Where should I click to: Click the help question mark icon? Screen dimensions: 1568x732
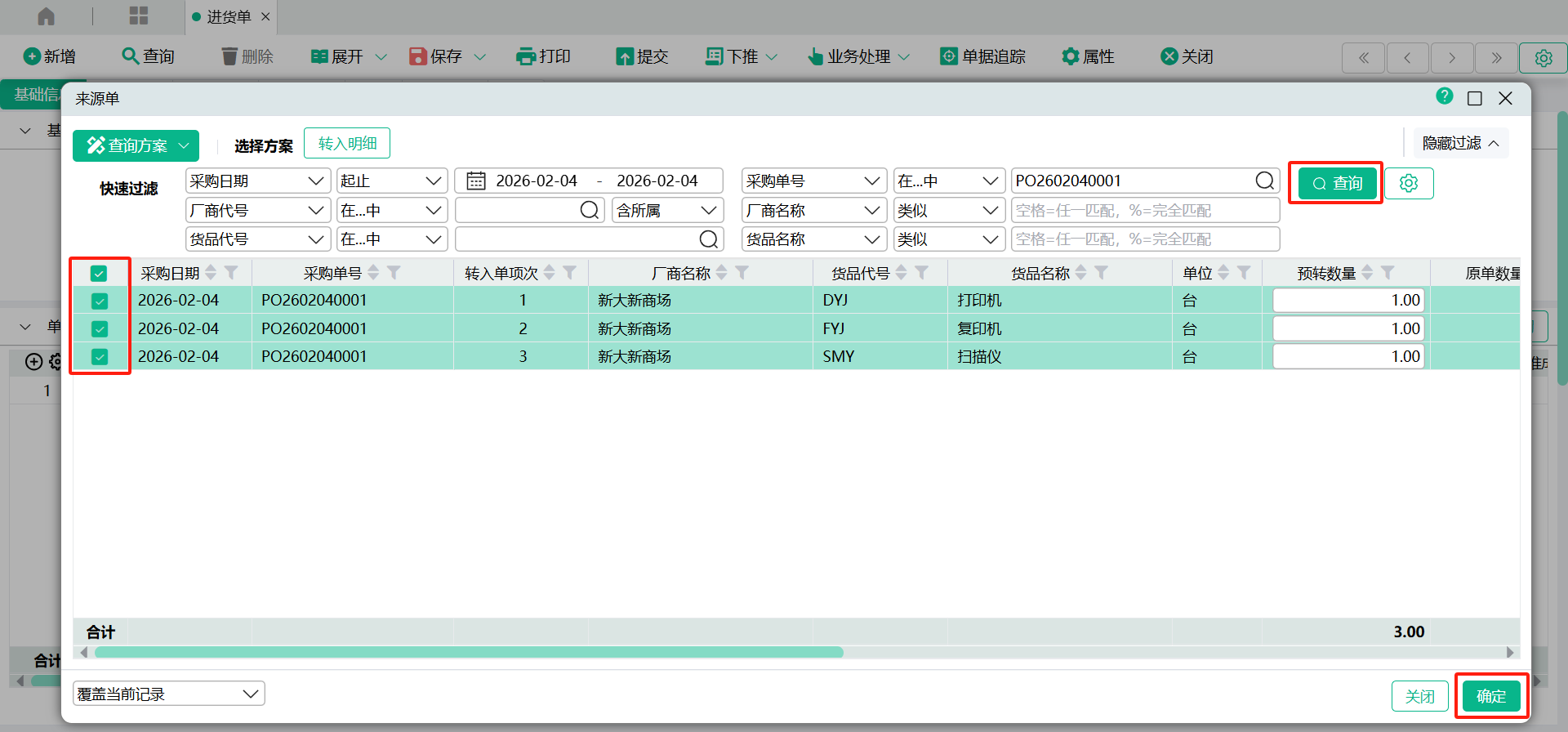pos(1444,96)
